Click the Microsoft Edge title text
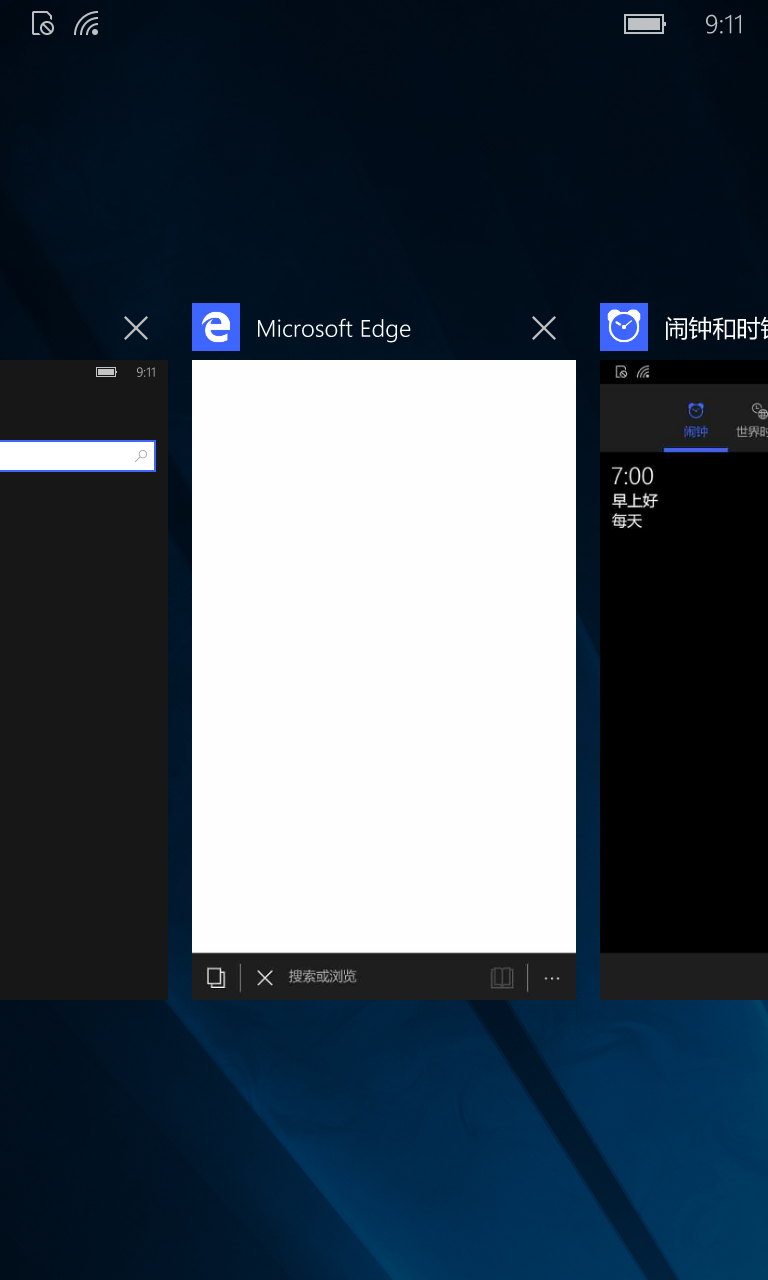Image resolution: width=768 pixels, height=1280 pixels. click(x=333, y=329)
